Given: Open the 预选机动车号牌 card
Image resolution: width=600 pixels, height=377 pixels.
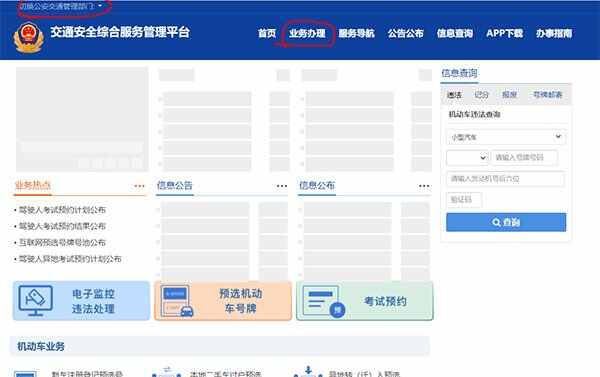Looking at the screenshot, I should (x=223, y=301).
